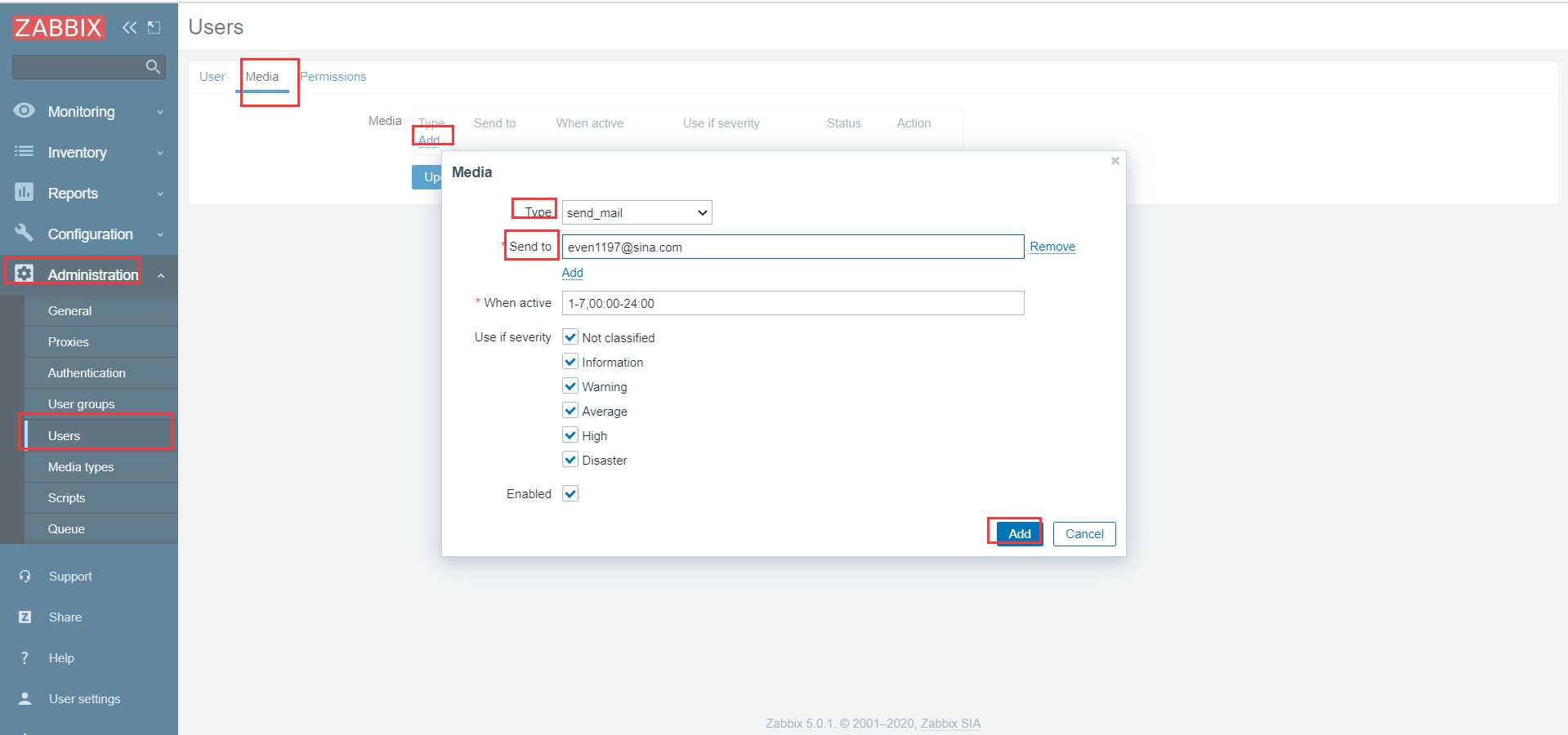Uncheck Disaster severity

pyautogui.click(x=570, y=460)
